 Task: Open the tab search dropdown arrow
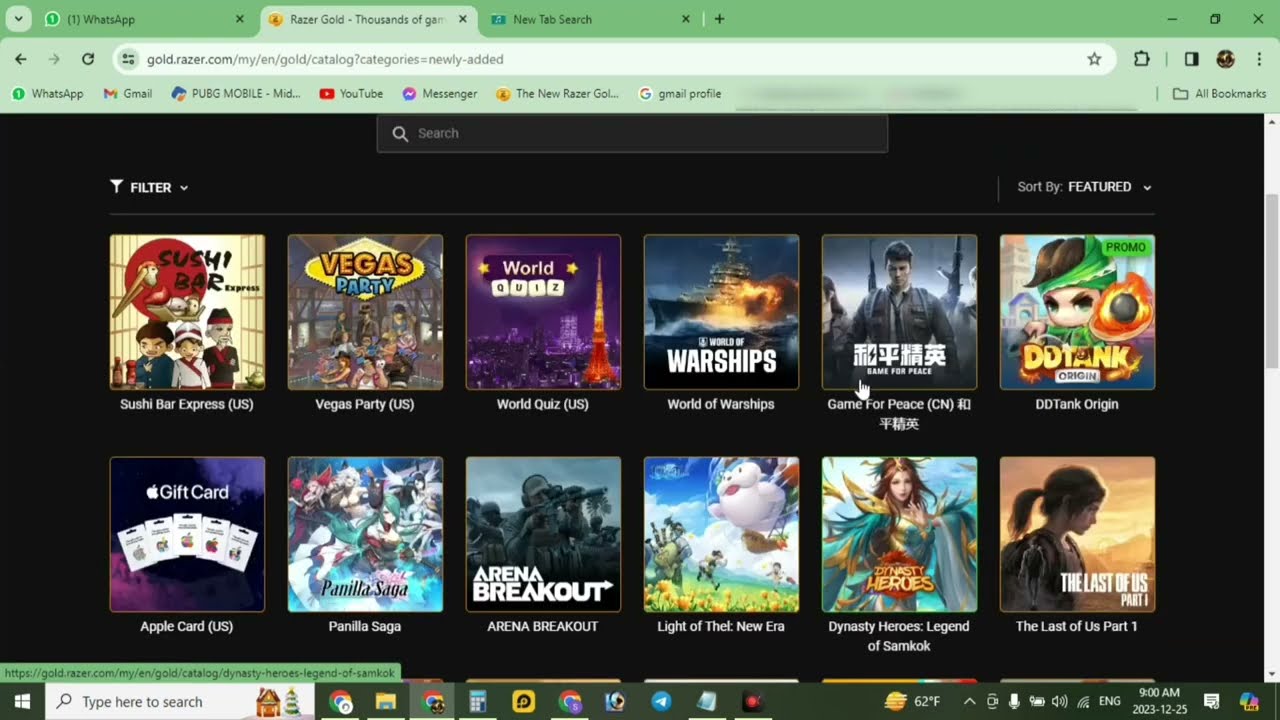click(18, 19)
